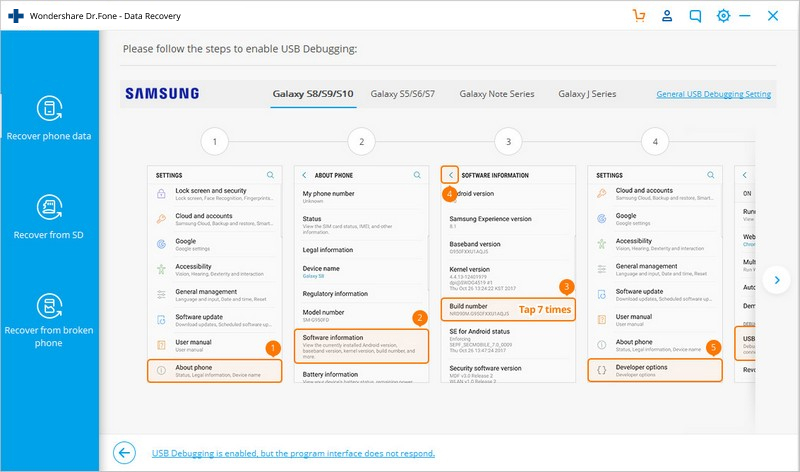Open the feedback chat icon
This screenshot has width=800, height=472.
point(695,16)
